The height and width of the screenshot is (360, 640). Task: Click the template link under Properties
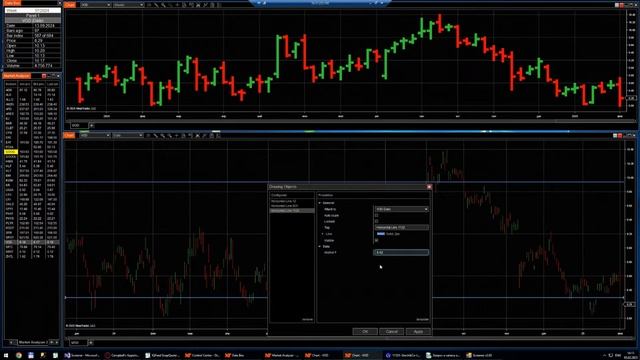point(422,319)
